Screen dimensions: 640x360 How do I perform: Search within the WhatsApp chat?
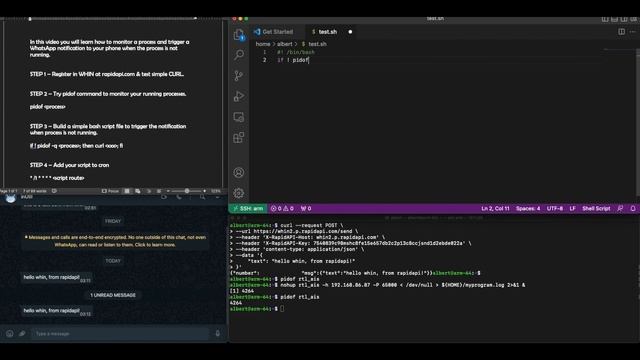202,197
